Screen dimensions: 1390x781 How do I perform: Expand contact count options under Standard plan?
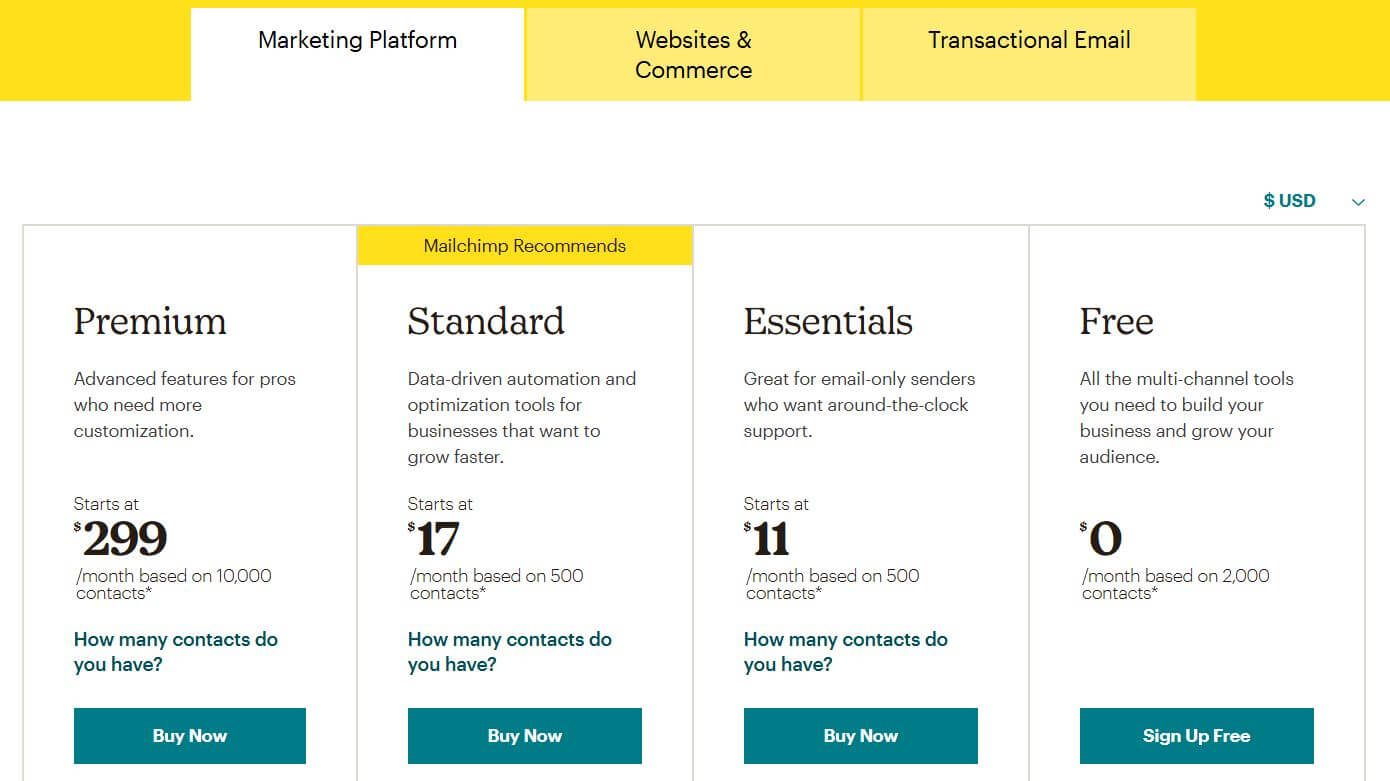click(x=510, y=652)
